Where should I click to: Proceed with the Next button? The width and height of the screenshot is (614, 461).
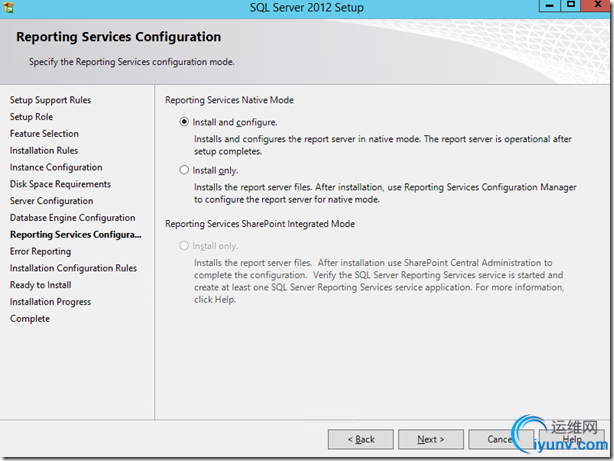431,439
